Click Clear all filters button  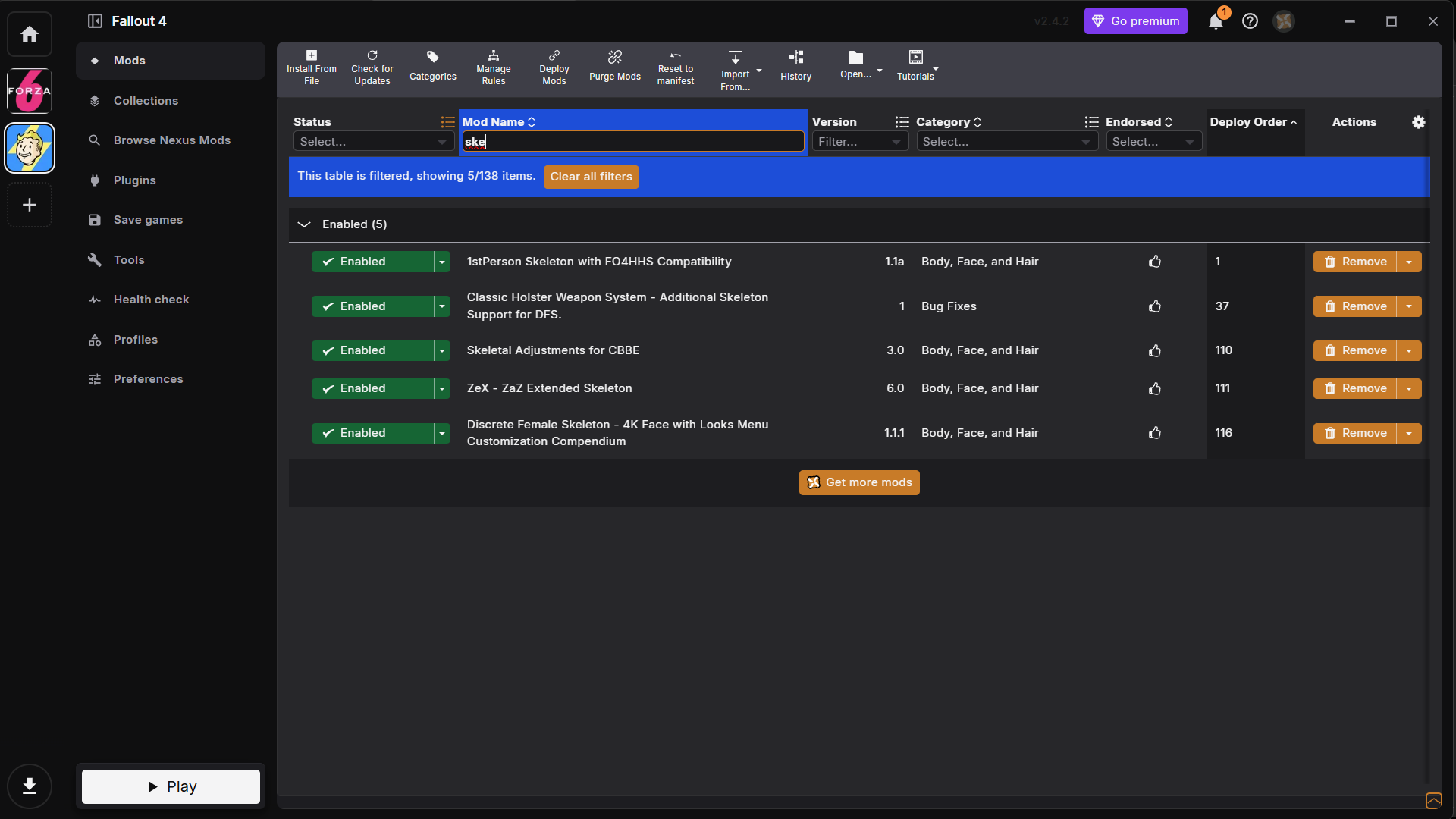tap(591, 177)
